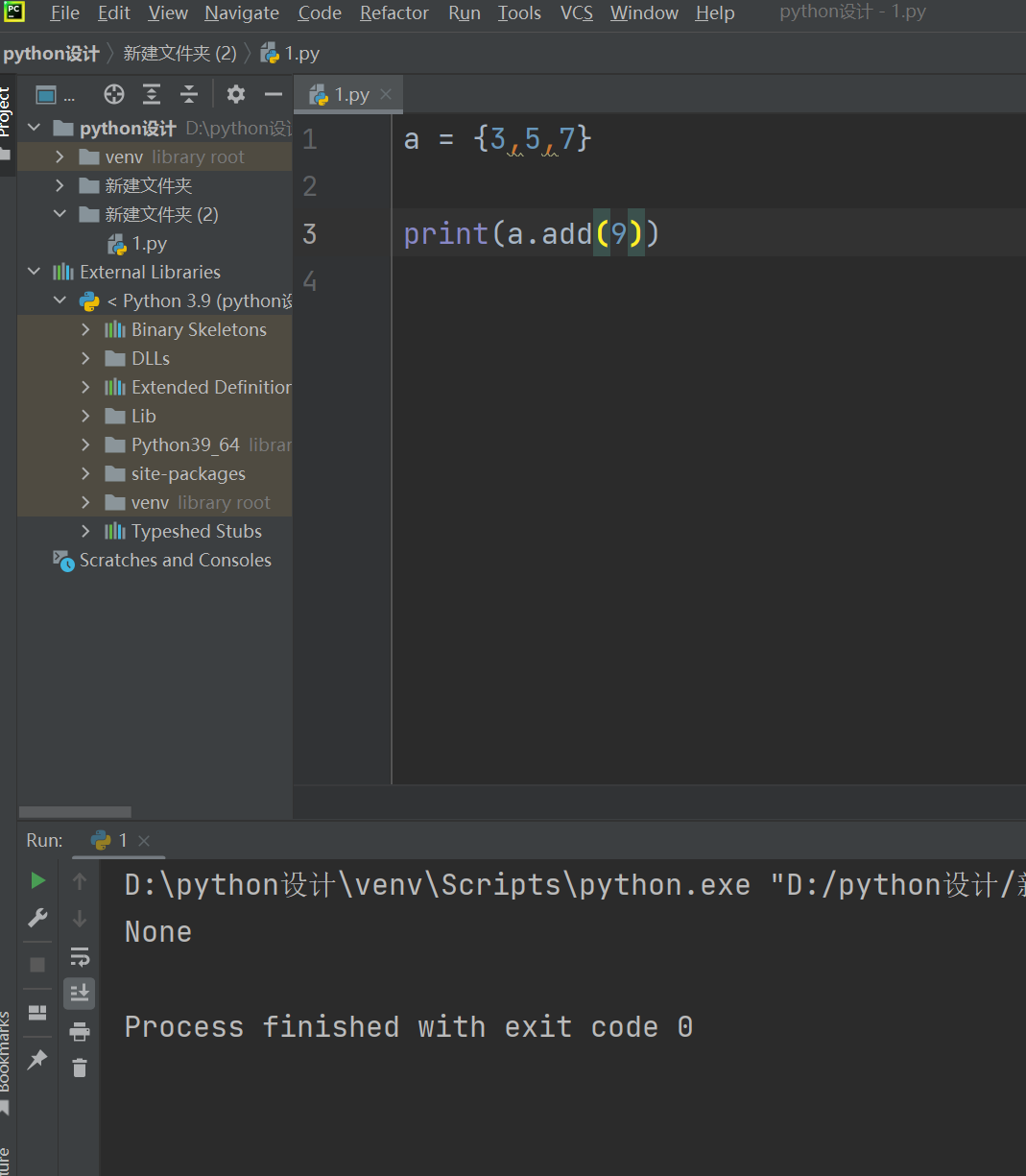The width and height of the screenshot is (1026, 1176).
Task: Open the Code menu
Action: pos(320,13)
